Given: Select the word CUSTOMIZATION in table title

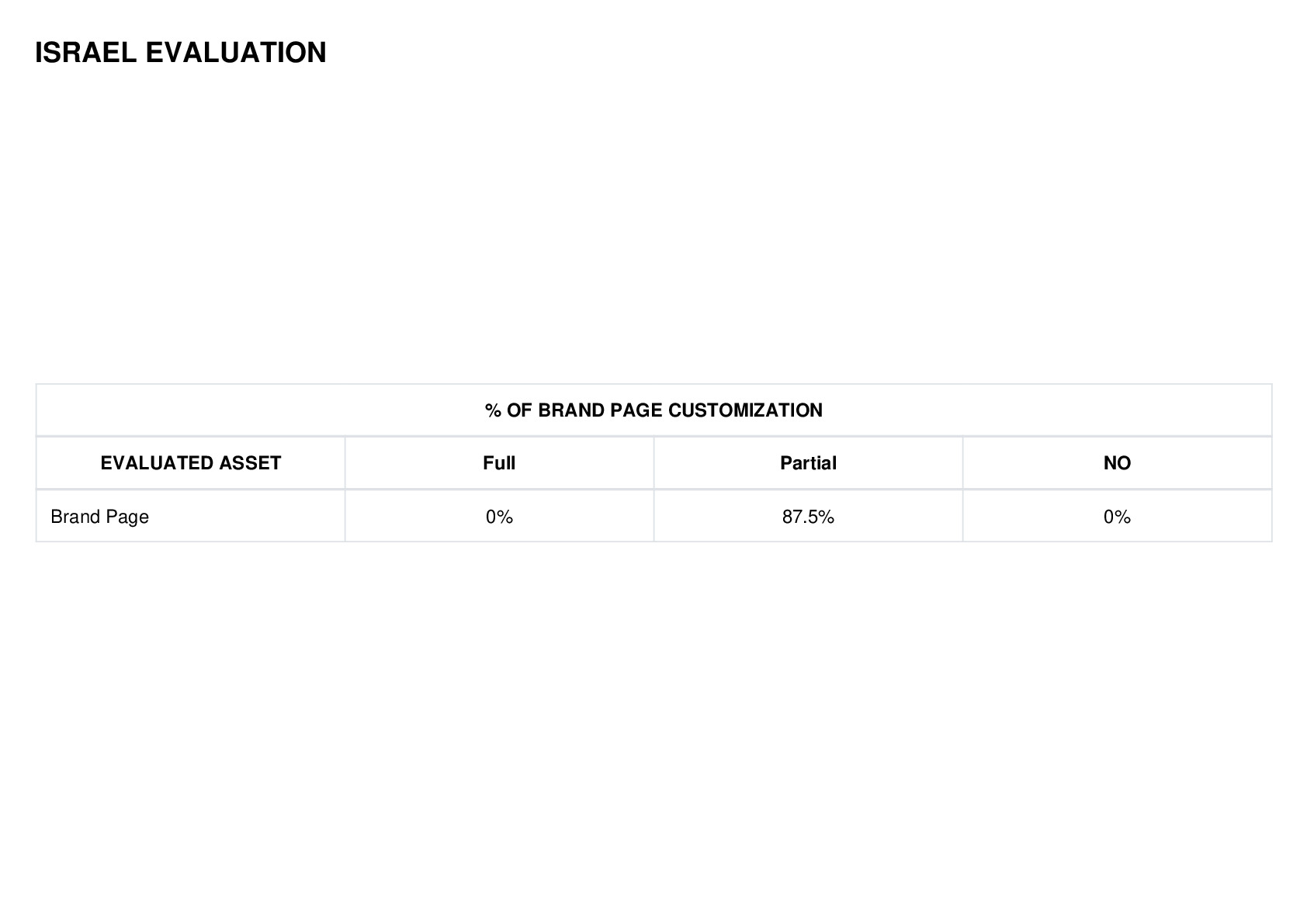Looking at the screenshot, I should click(x=745, y=410).
